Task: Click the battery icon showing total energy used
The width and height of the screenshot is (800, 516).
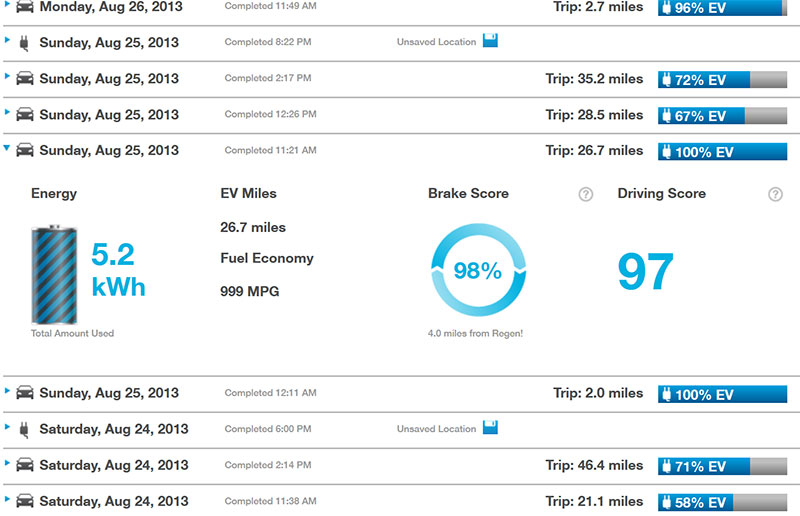Action: [51, 274]
